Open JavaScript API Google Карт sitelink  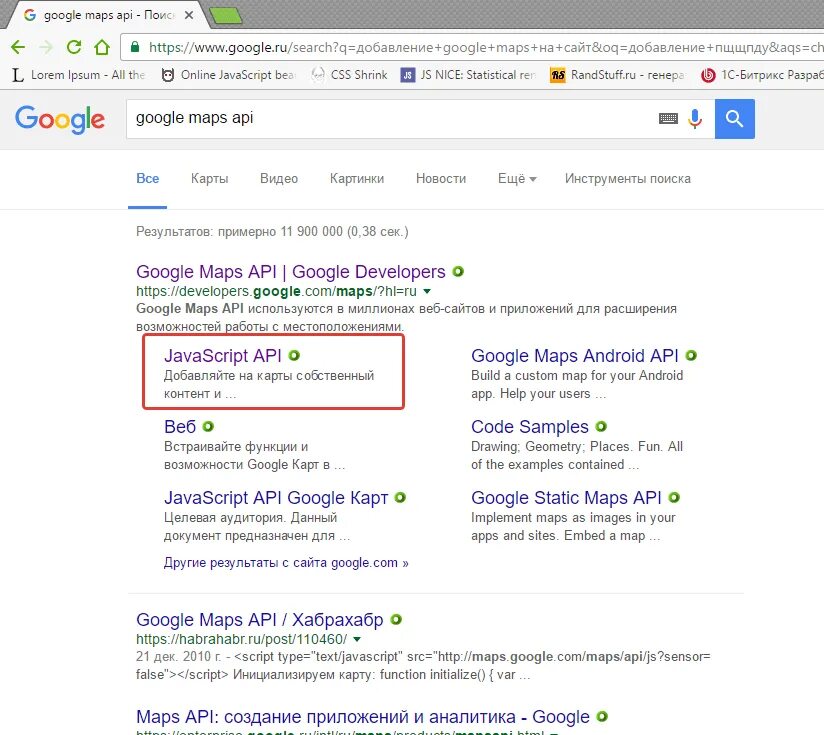coord(276,498)
